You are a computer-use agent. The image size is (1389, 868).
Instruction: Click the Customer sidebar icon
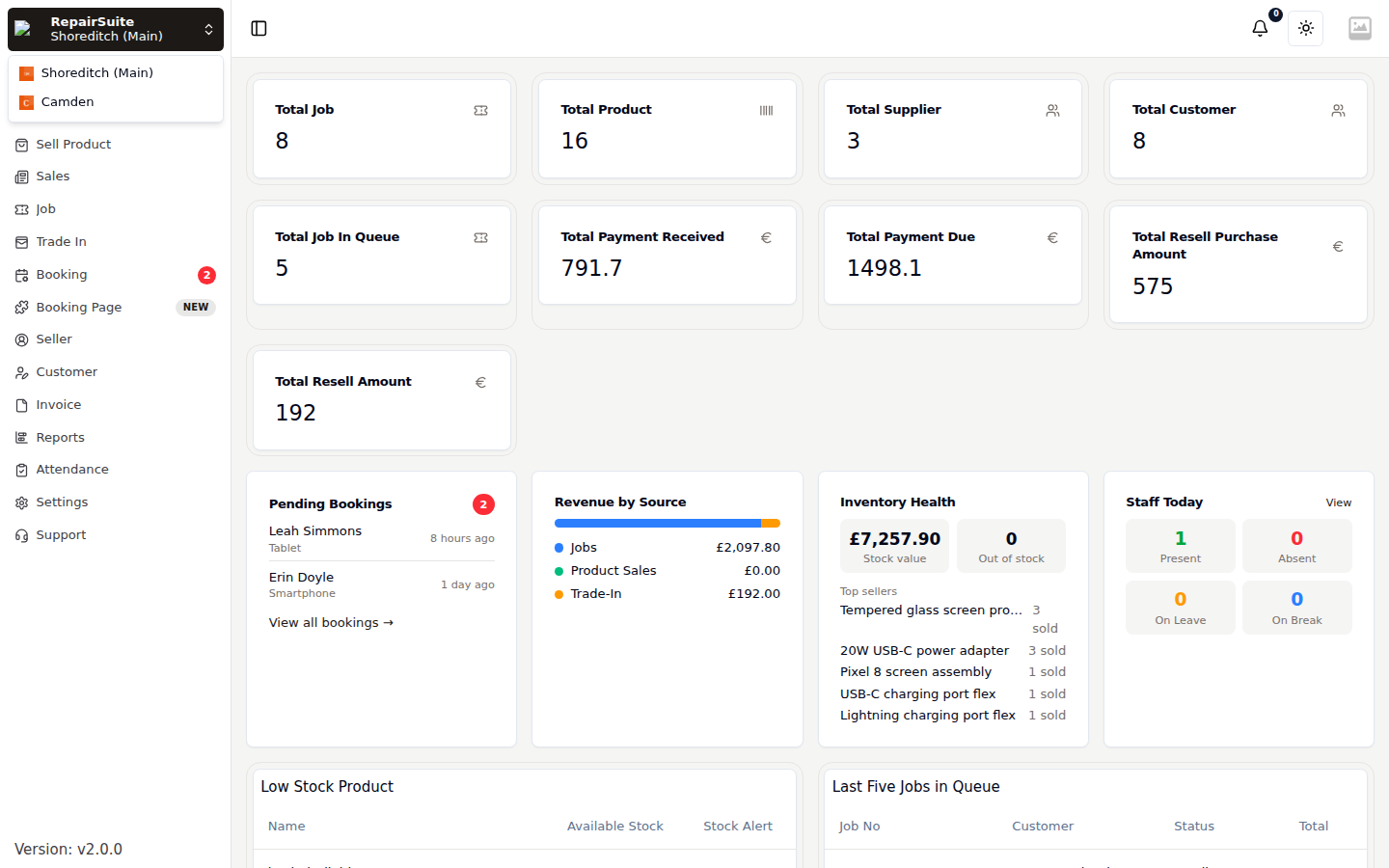(x=21, y=372)
